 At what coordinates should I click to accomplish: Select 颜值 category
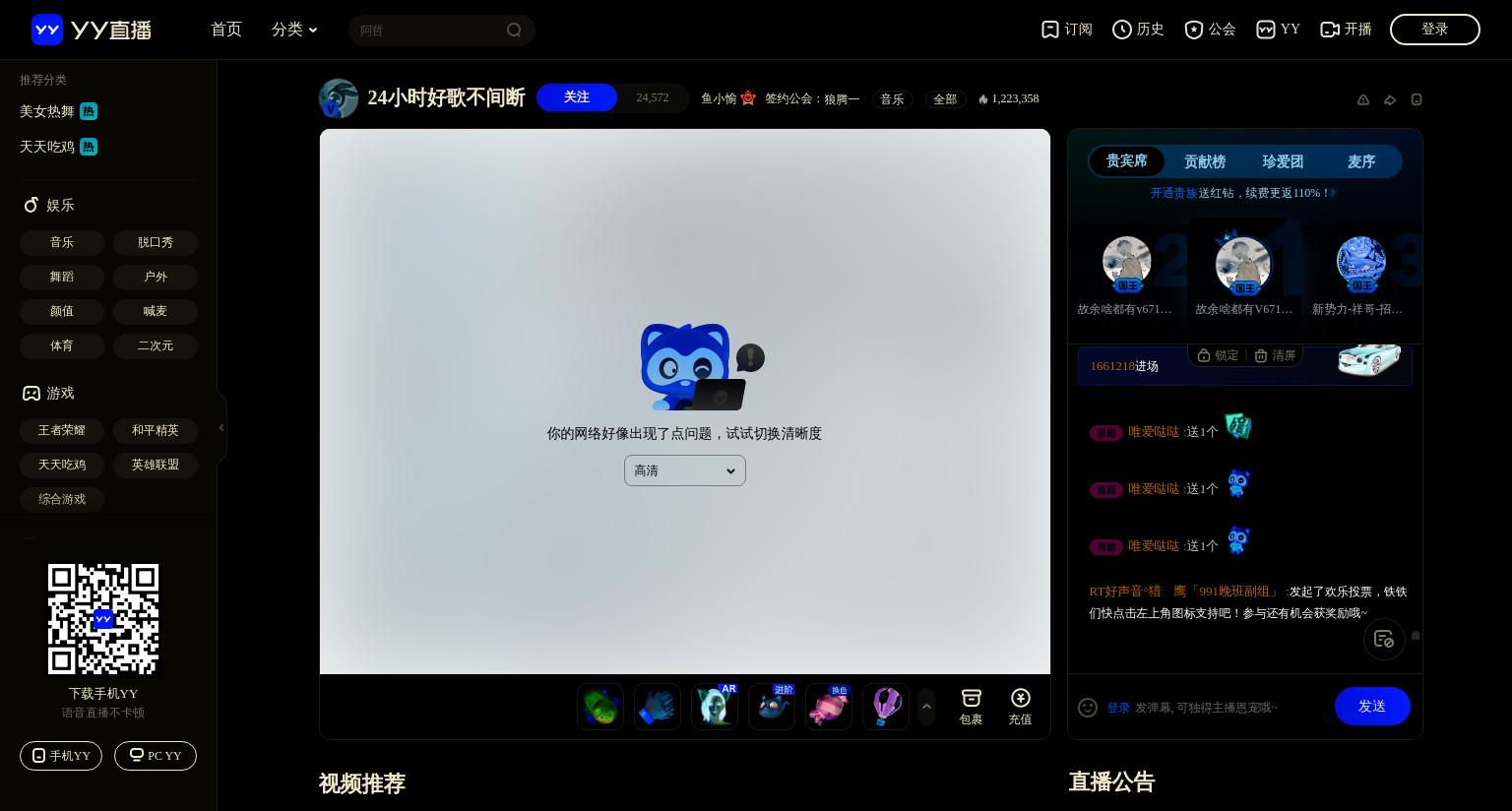point(62,311)
